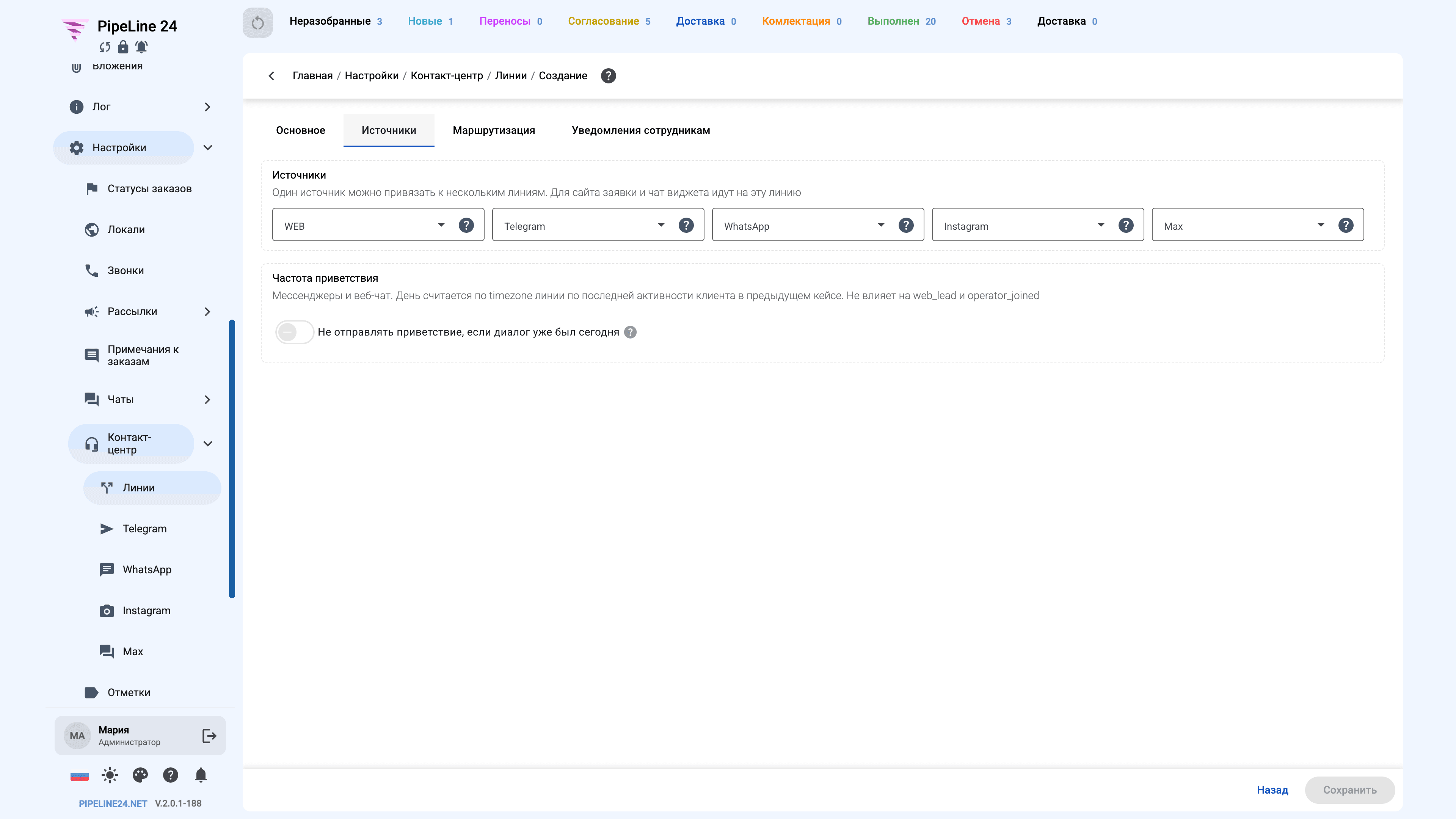The height and width of the screenshot is (819, 1456).
Task: Click the sidebar vertical scrollbar
Action: click(232, 459)
